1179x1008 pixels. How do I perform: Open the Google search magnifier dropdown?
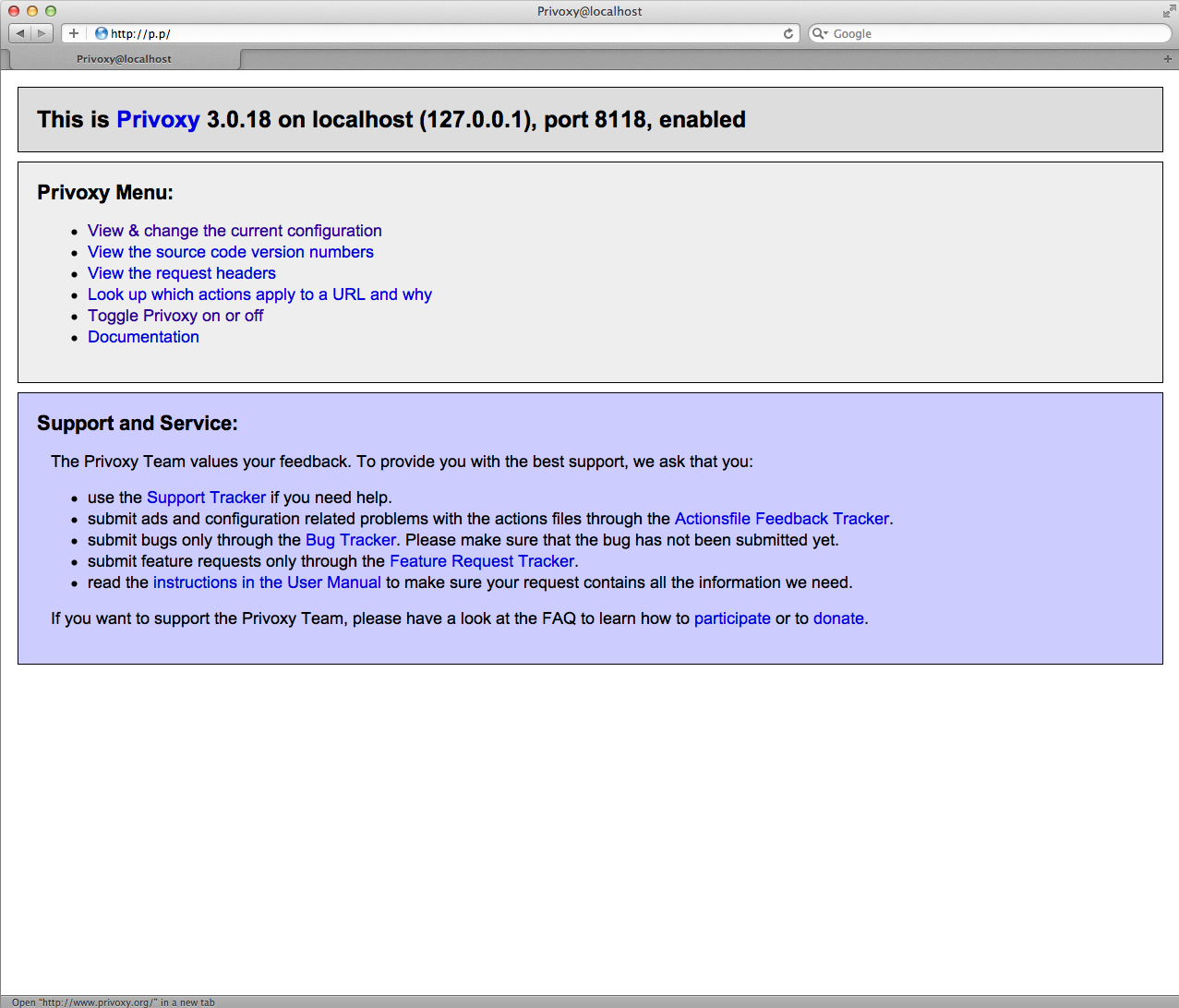pyautogui.click(x=820, y=33)
